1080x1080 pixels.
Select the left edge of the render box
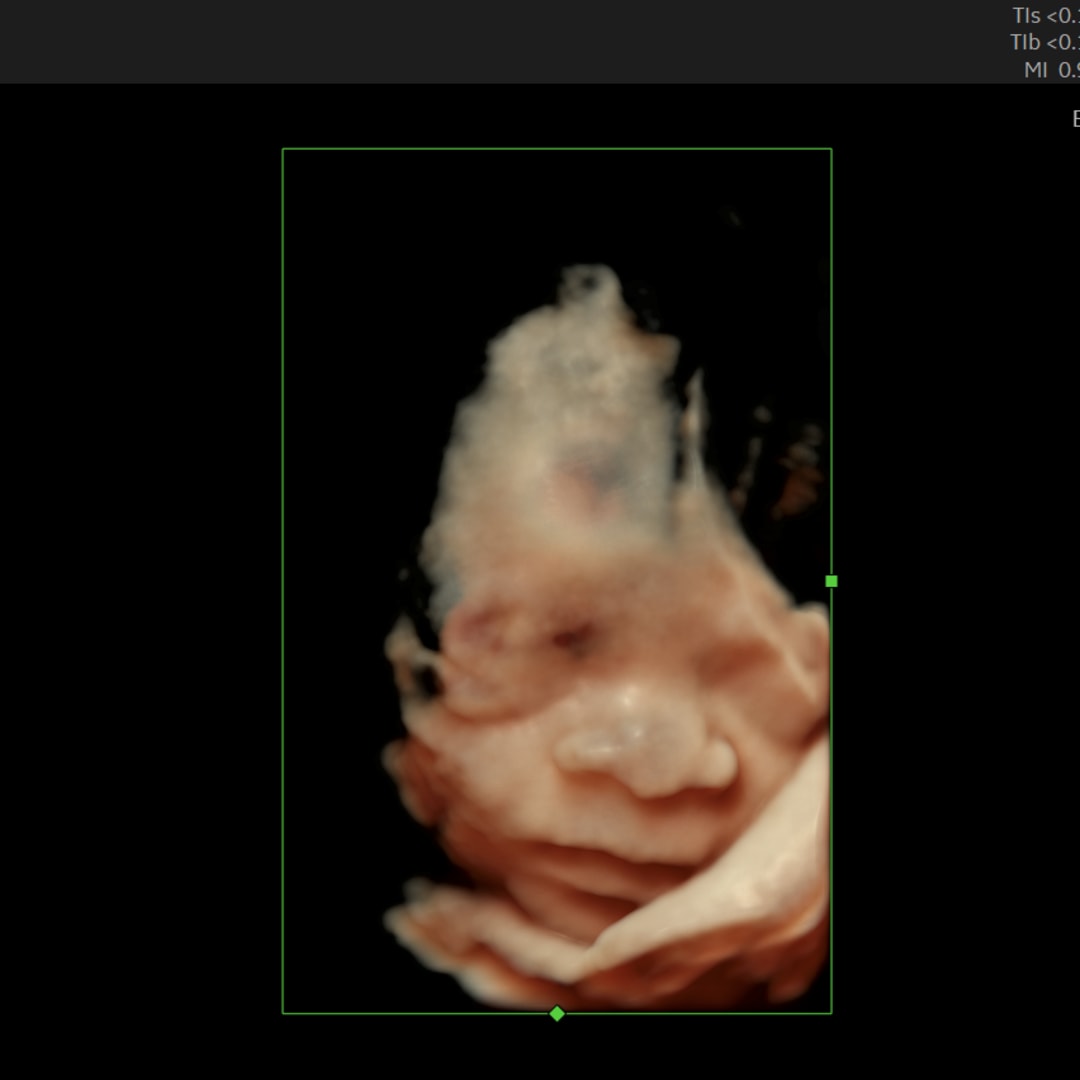[x=283, y=581]
